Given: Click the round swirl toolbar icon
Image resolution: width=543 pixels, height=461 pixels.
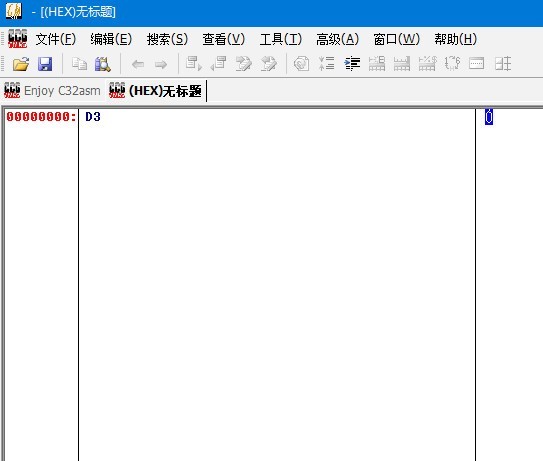Looking at the screenshot, I should (x=301, y=64).
